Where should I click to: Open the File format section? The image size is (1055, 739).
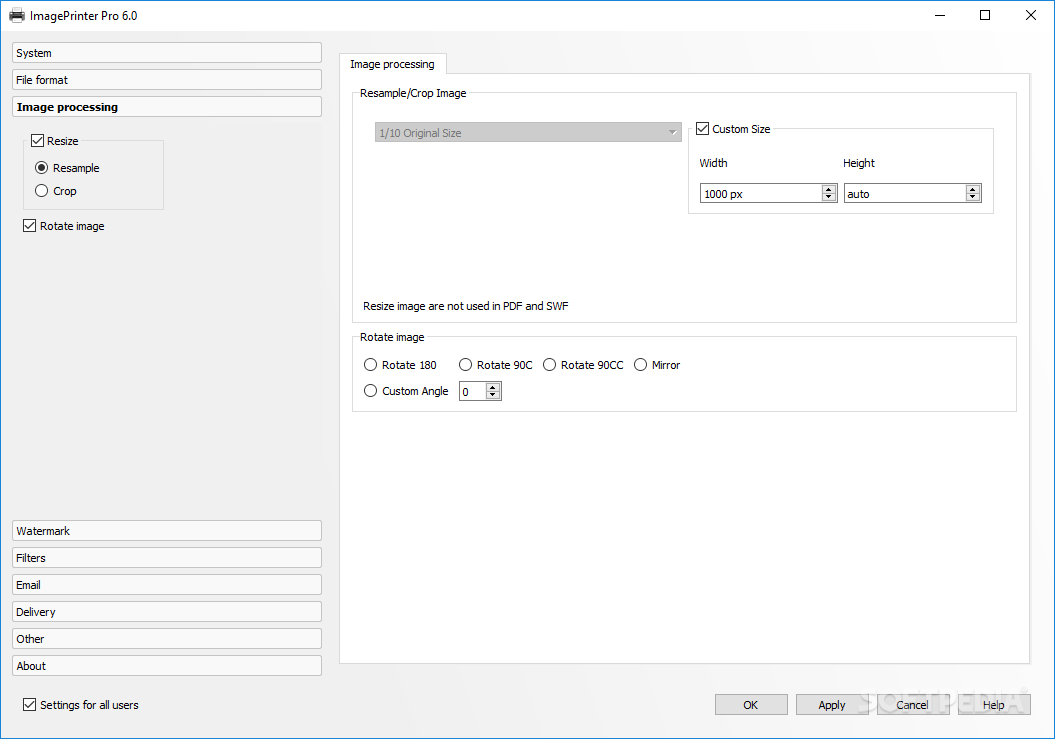point(167,79)
